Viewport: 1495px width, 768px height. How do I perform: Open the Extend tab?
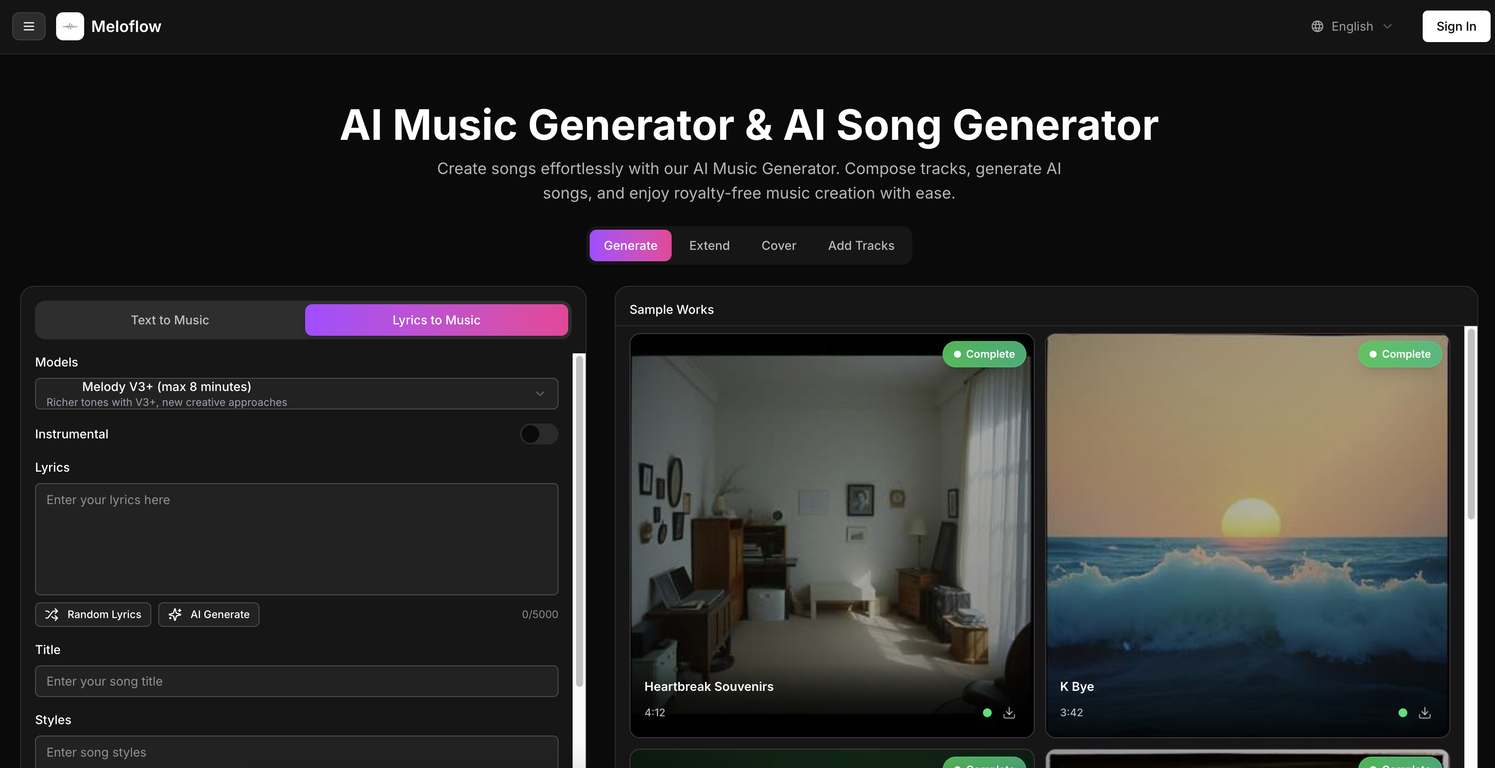[x=709, y=246]
